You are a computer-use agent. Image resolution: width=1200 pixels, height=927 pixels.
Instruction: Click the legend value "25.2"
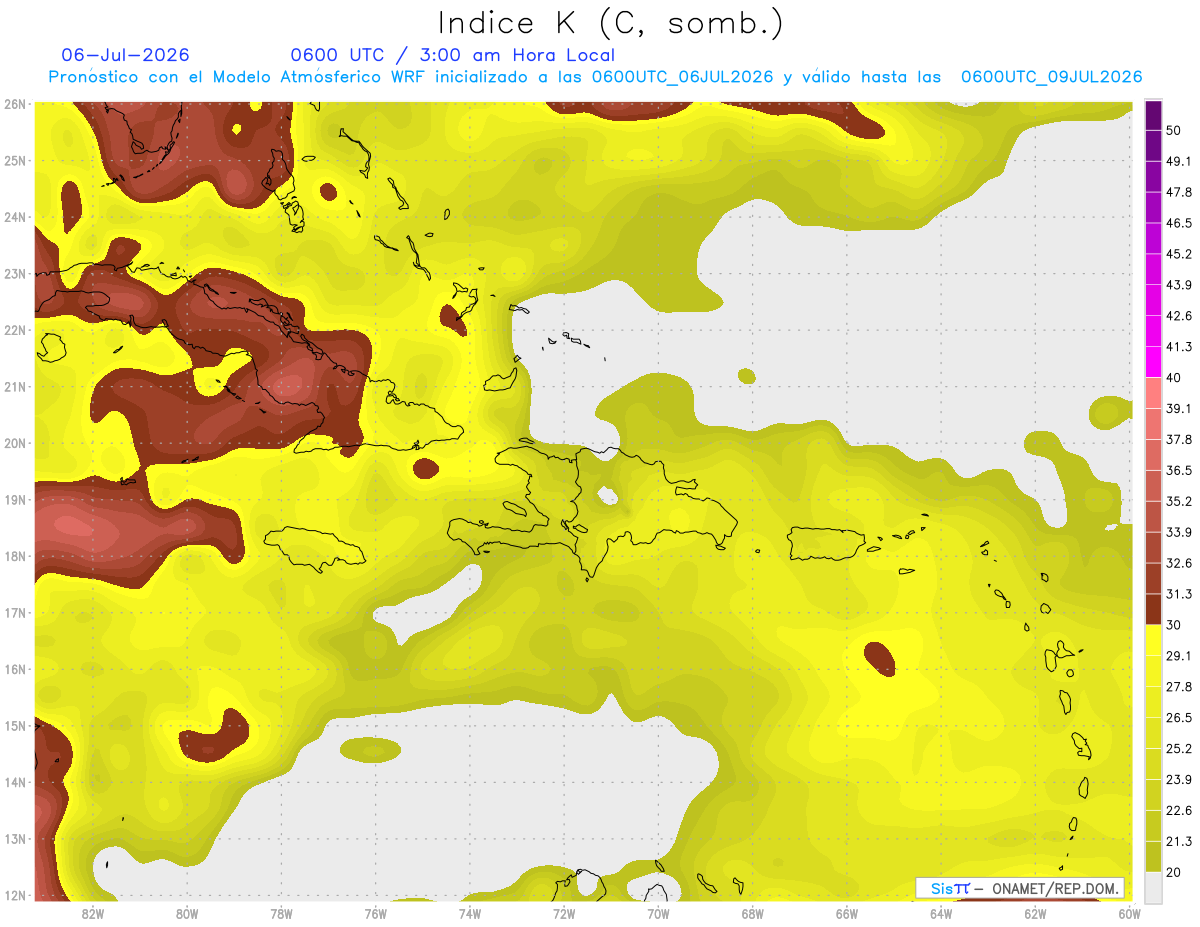pos(1180,749)
